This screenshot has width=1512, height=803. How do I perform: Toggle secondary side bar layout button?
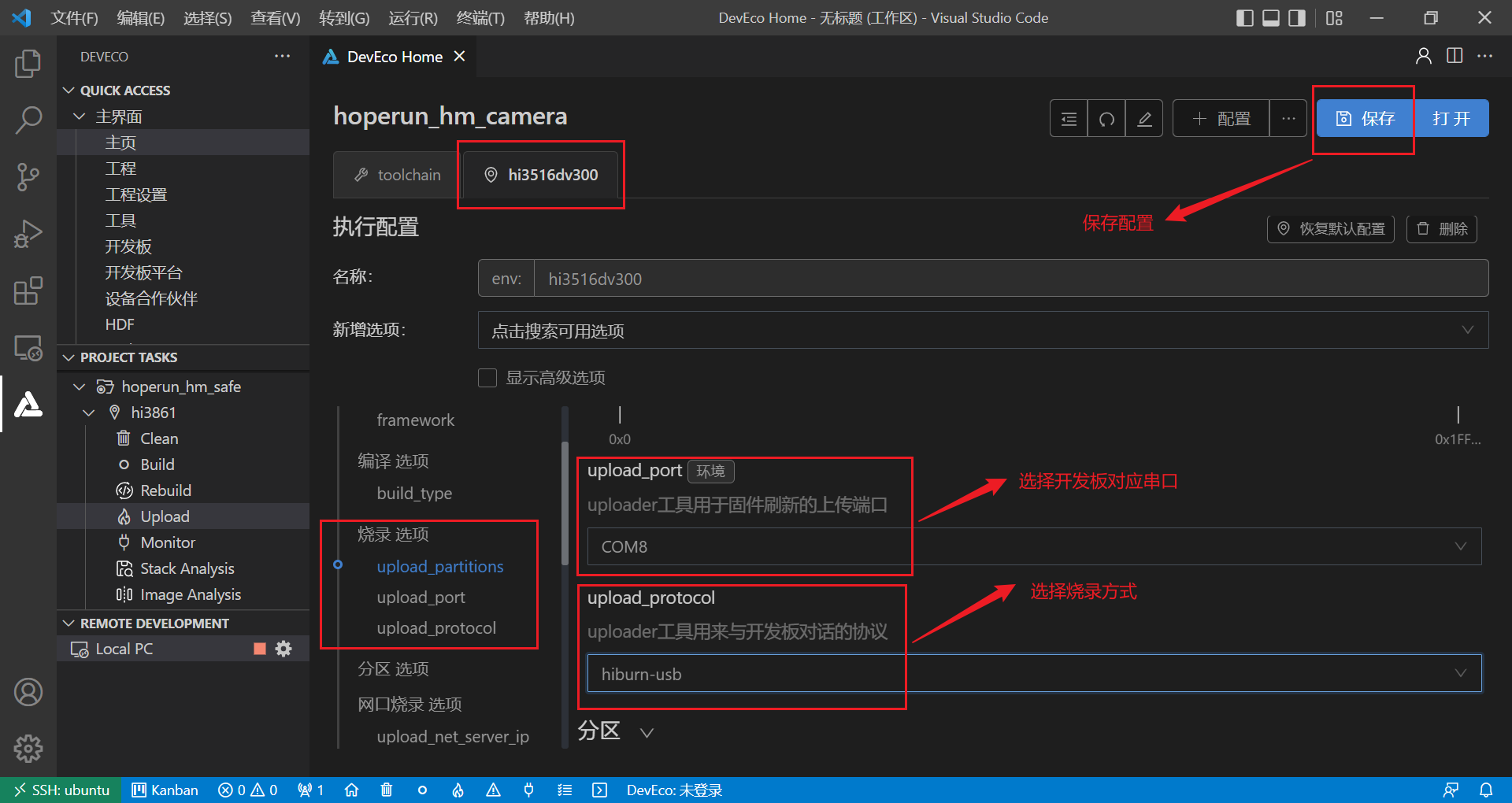1297,17
